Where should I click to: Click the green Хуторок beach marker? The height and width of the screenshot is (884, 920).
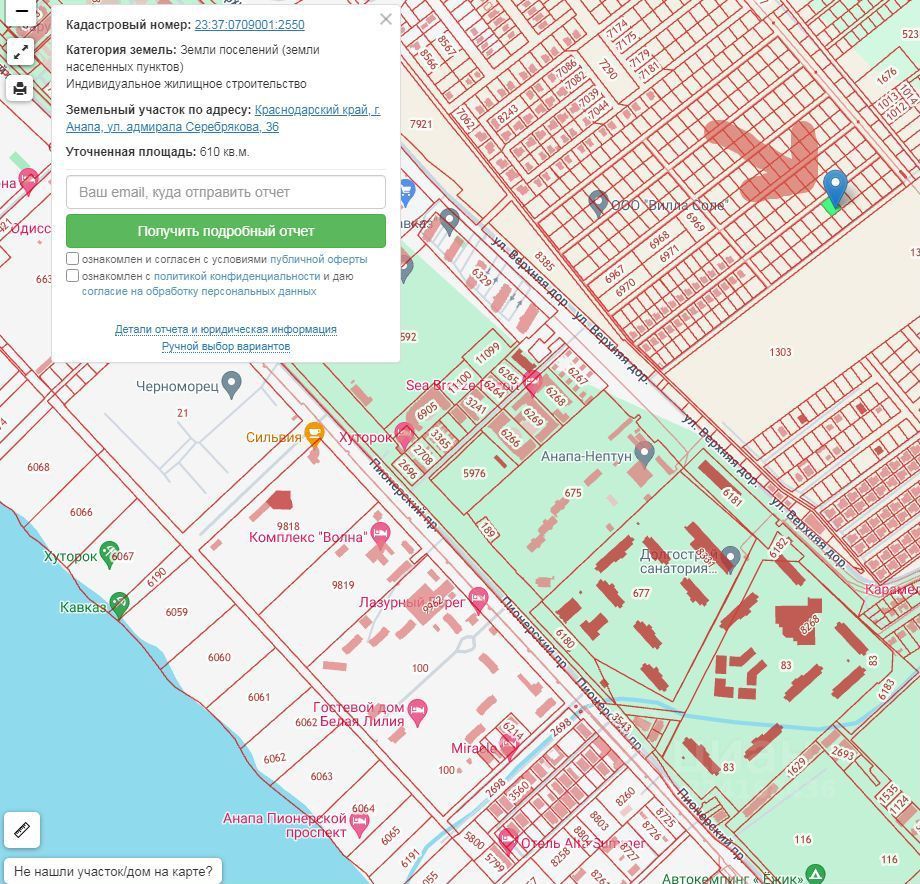point(109,554)
